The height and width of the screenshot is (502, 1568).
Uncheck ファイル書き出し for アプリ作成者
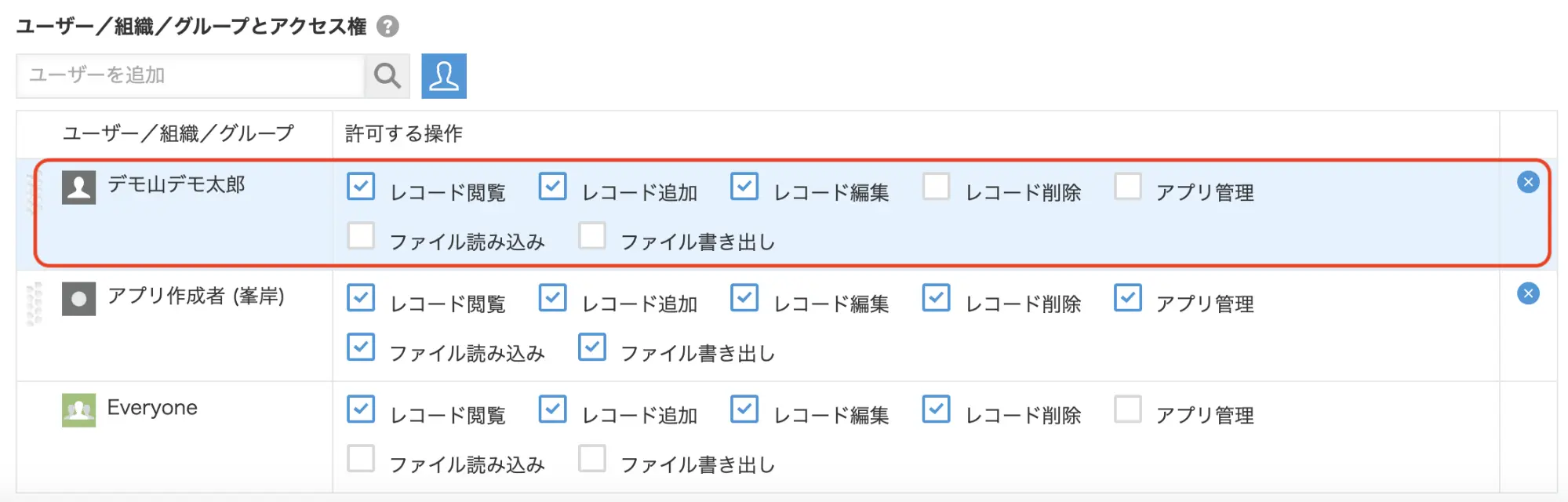[592, 347]
